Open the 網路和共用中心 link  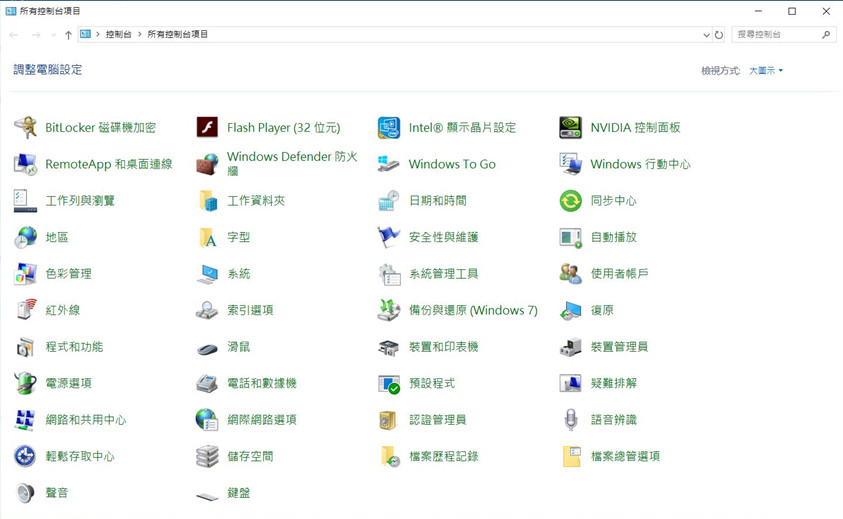(x=85, y=420)
